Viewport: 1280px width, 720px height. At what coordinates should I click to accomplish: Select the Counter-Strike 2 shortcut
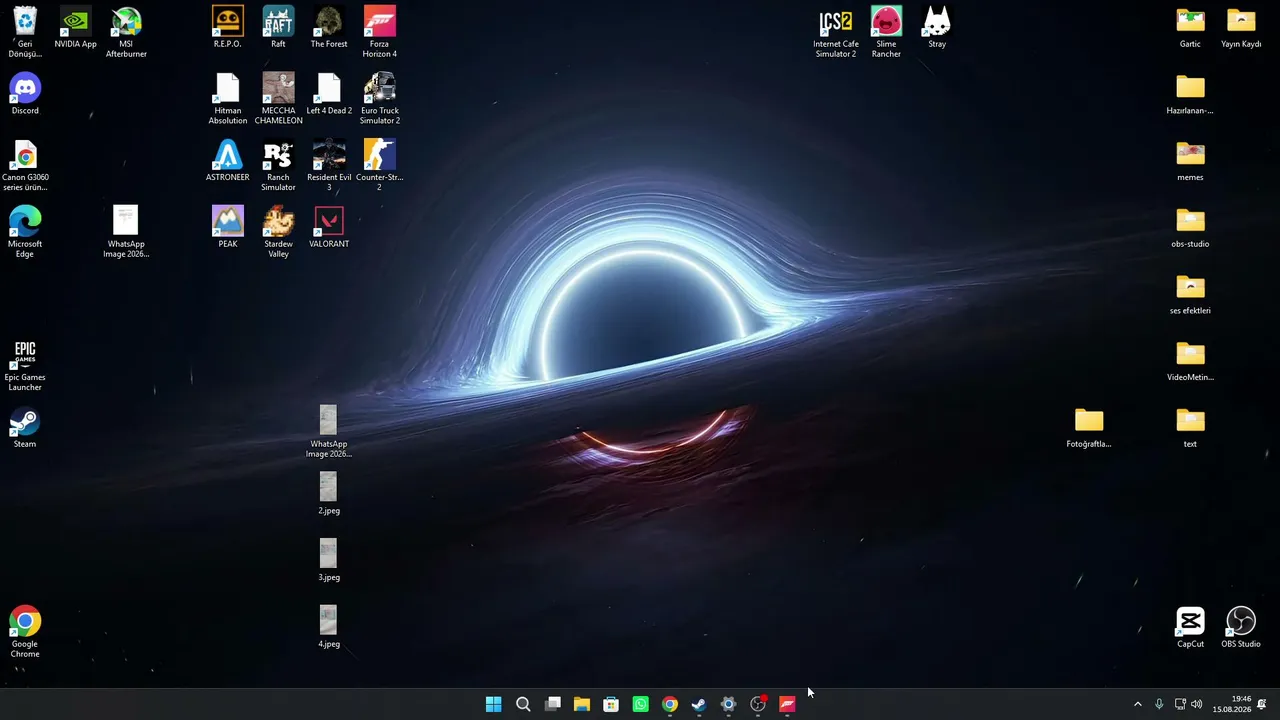379,165
